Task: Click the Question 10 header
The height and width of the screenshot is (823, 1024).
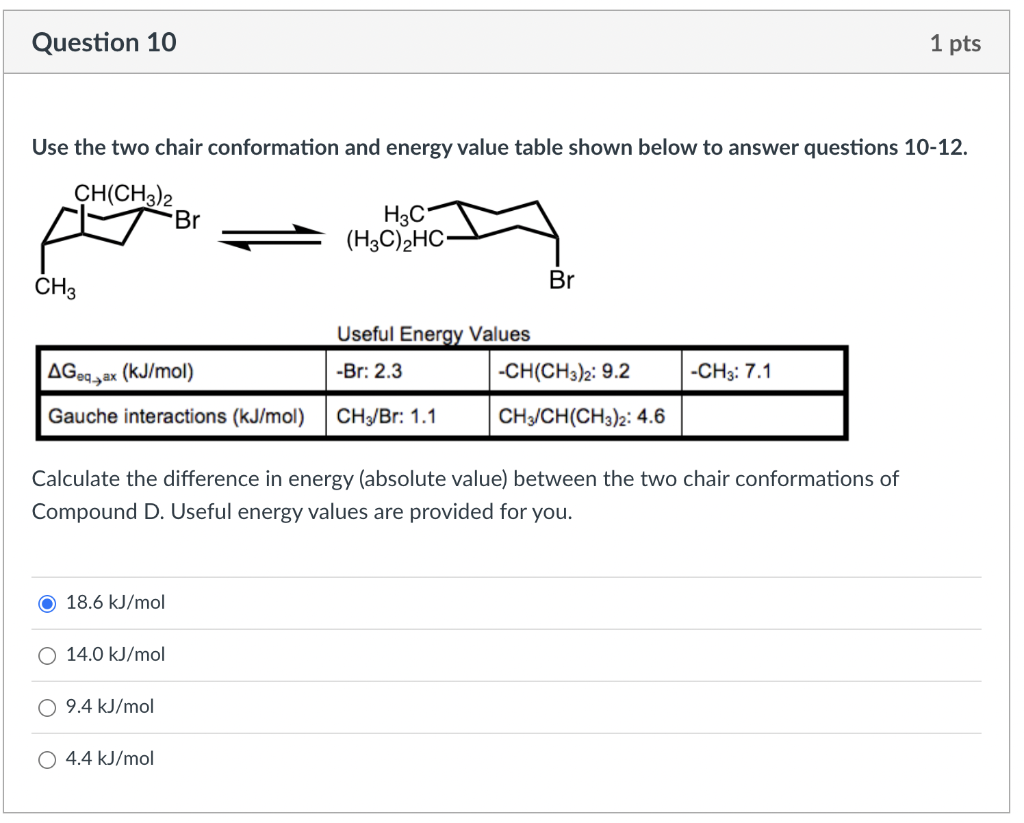Action: point(103,42)
